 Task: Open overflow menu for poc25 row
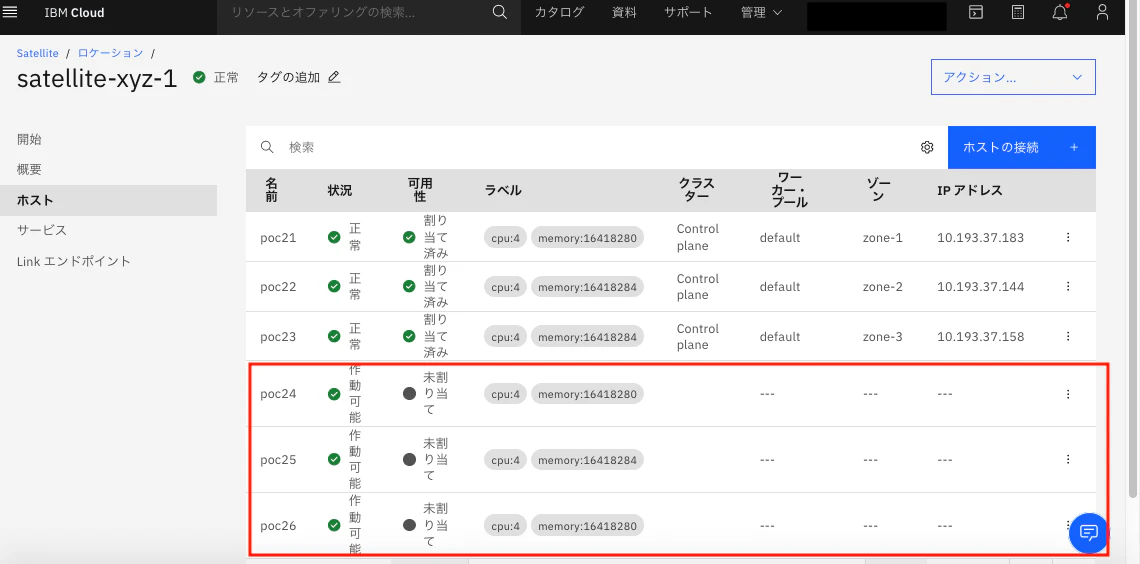[x=1068, y=459]
